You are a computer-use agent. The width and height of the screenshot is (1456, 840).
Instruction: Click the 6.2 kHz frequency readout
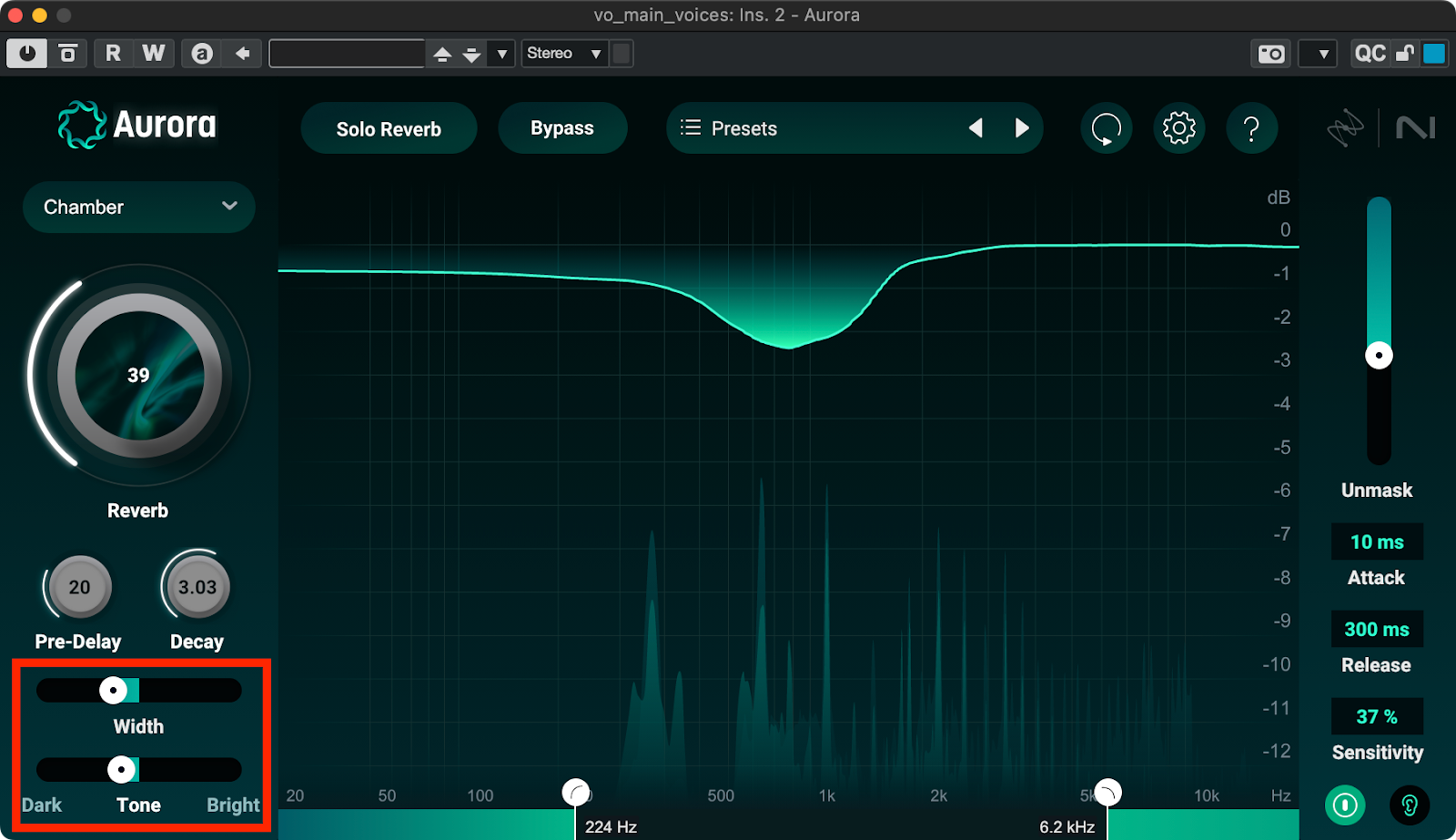pyautogui.click(x=1067, y=827)
